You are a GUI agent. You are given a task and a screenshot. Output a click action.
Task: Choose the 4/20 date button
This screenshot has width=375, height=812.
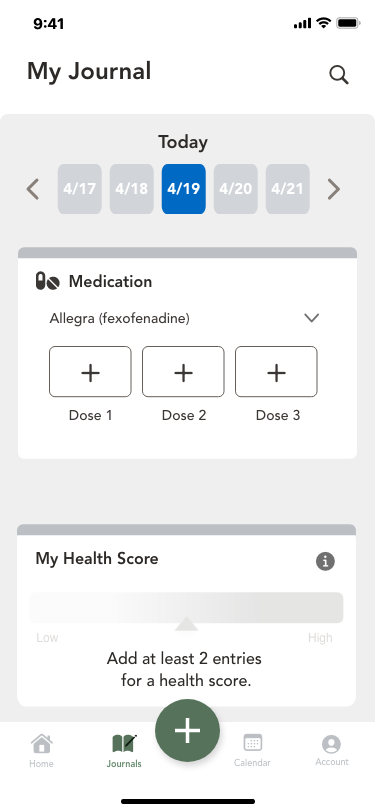tap(236, 189)
